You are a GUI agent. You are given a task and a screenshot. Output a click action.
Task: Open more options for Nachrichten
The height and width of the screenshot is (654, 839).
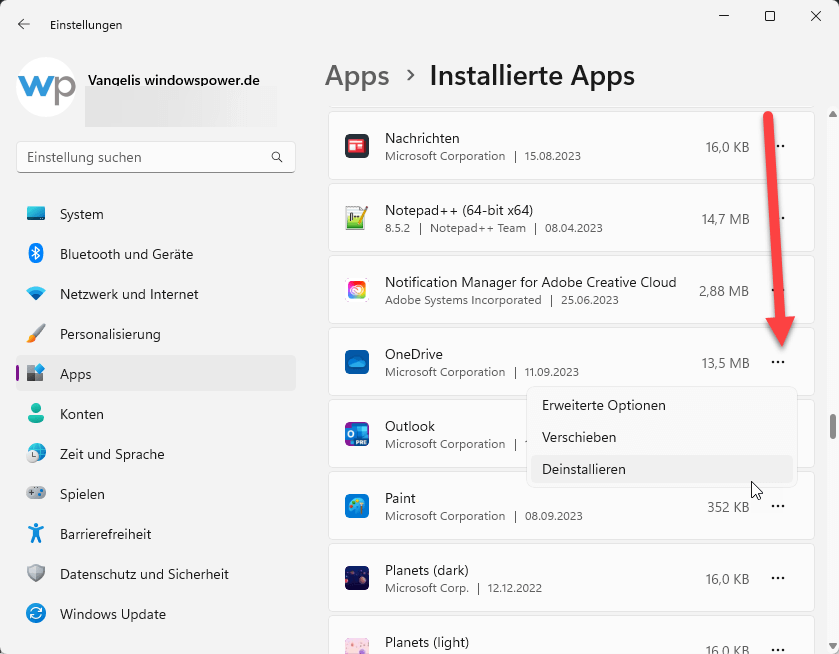[x=780, y=146]
